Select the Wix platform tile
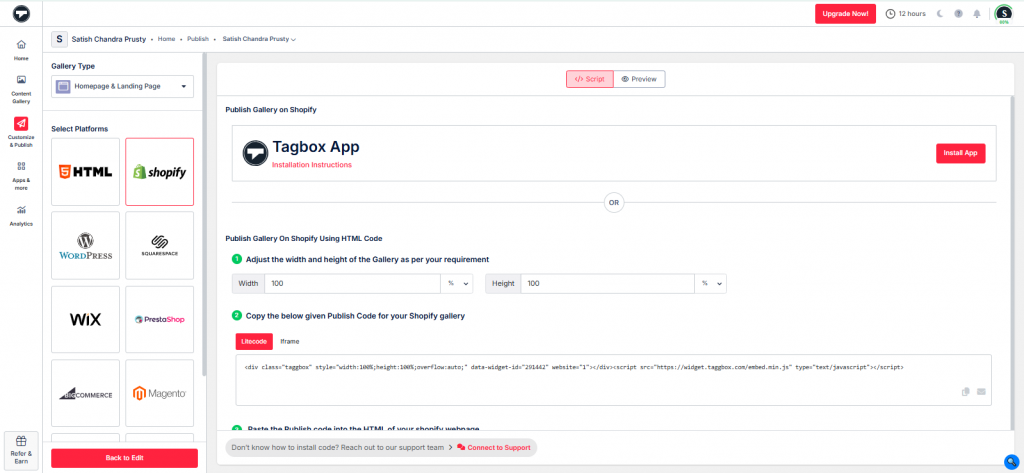The height and width of the screenshot is (473, 1024). tap(86, 319)
